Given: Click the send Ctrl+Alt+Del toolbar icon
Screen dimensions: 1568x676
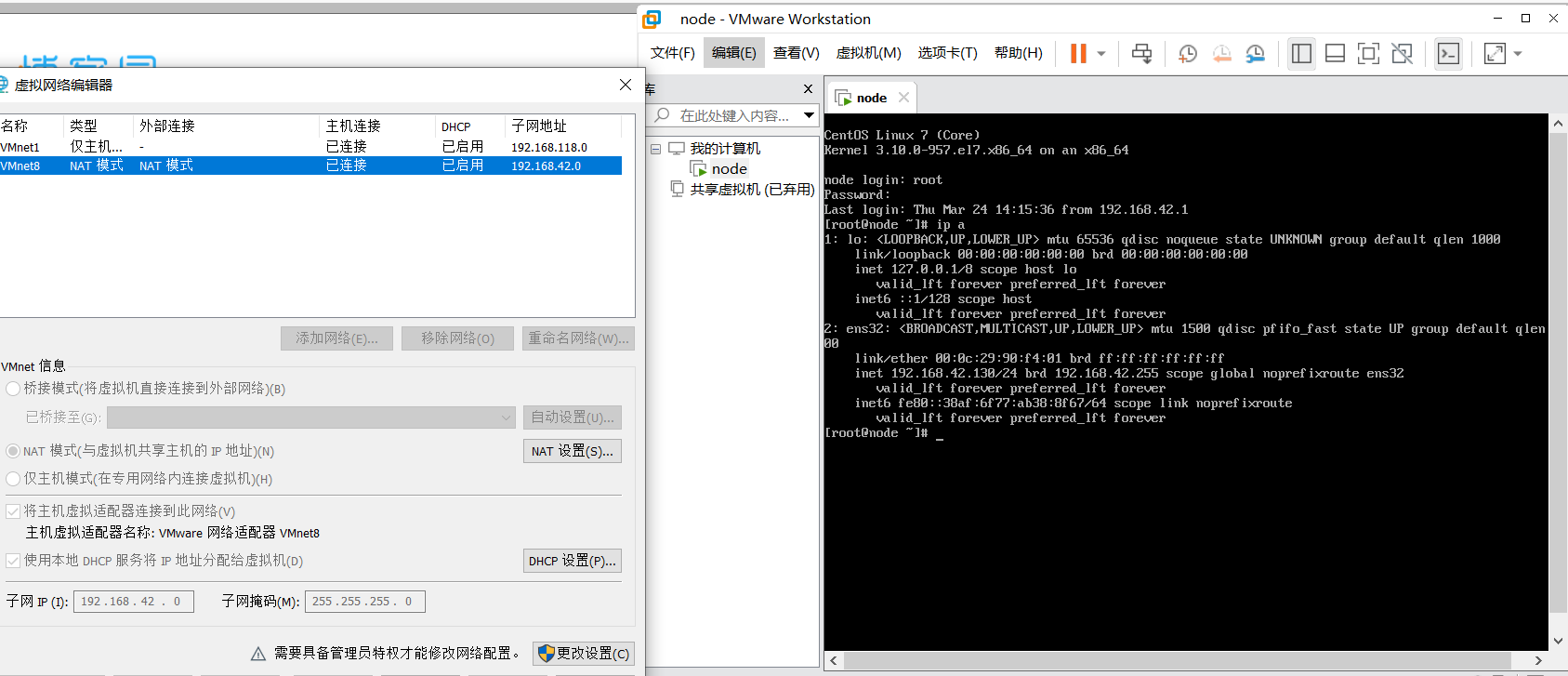Looking at the screenshot, I should [1142, 54].
